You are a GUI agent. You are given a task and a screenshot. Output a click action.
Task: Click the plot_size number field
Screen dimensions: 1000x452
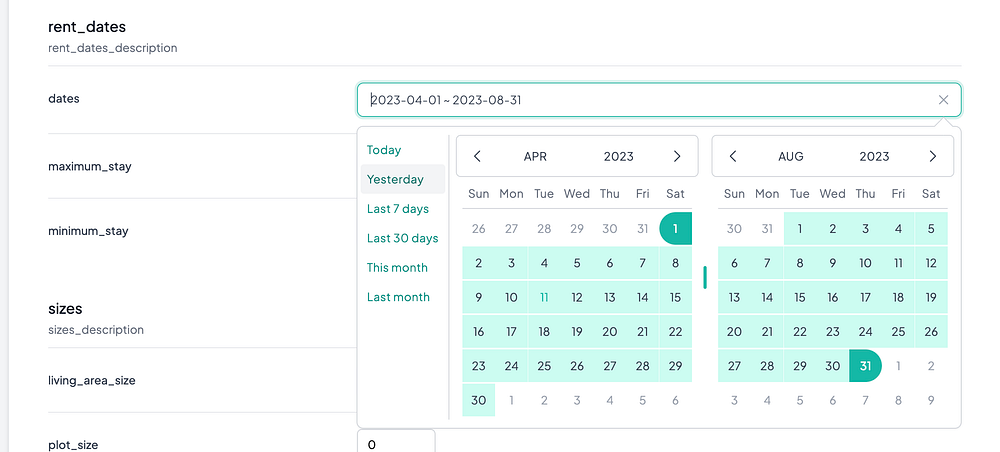pyautogui.click(x=396, y=443)
